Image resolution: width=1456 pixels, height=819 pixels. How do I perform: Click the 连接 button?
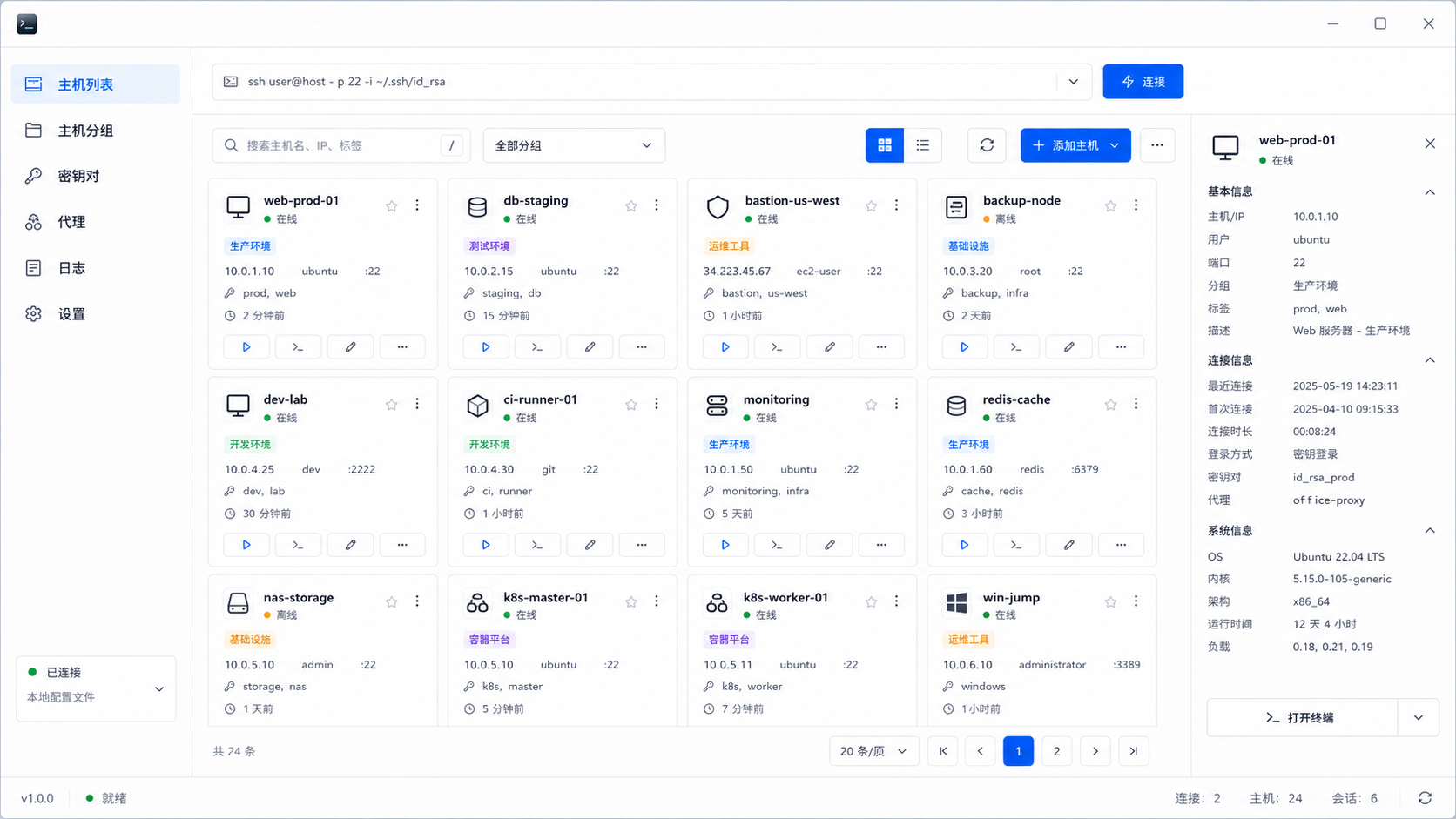(x=1143, y=82)
